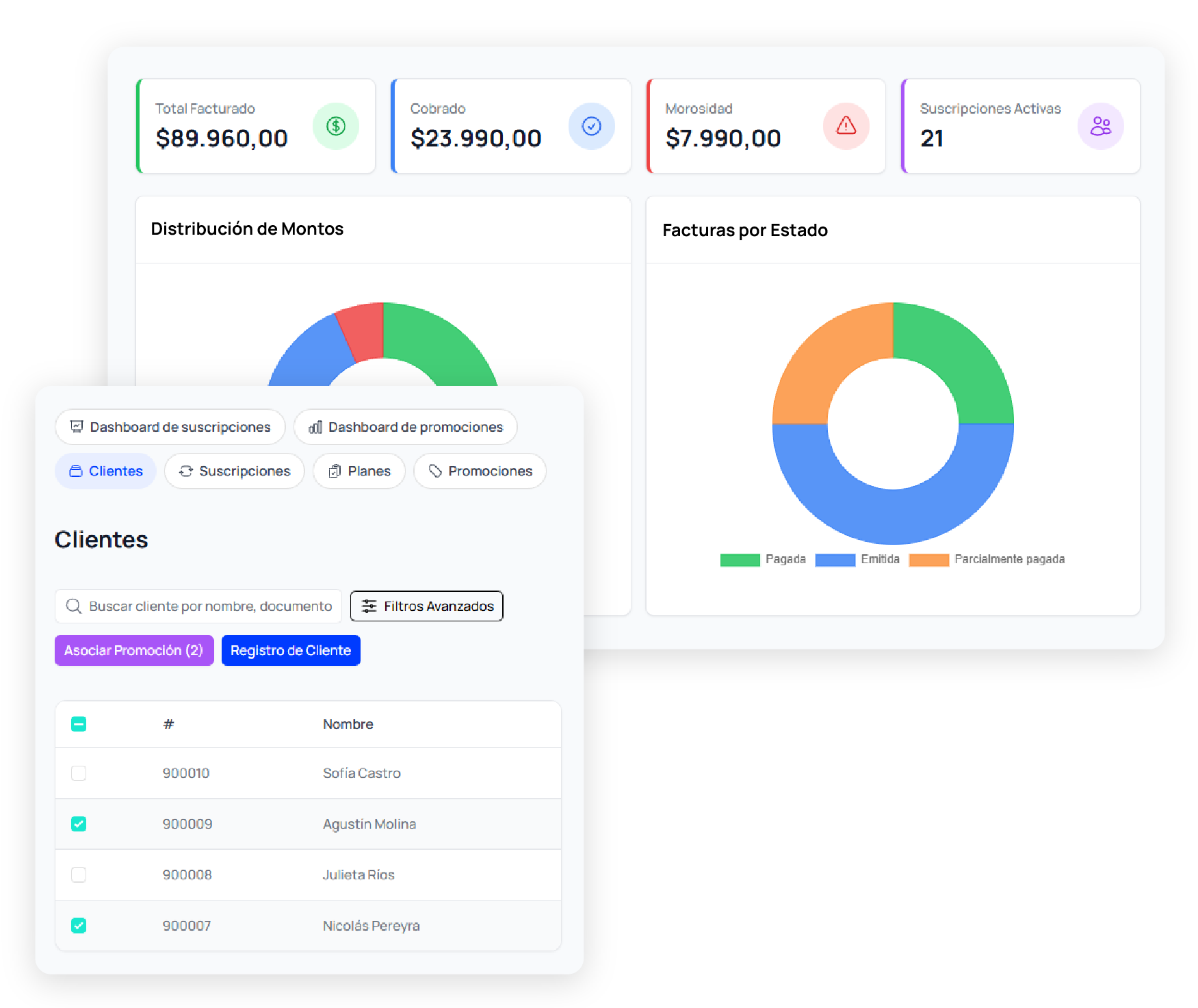Click the Total Facturado value $89.960,00
Viewport: 1198px width, 1008px height.
pos(222,138)
